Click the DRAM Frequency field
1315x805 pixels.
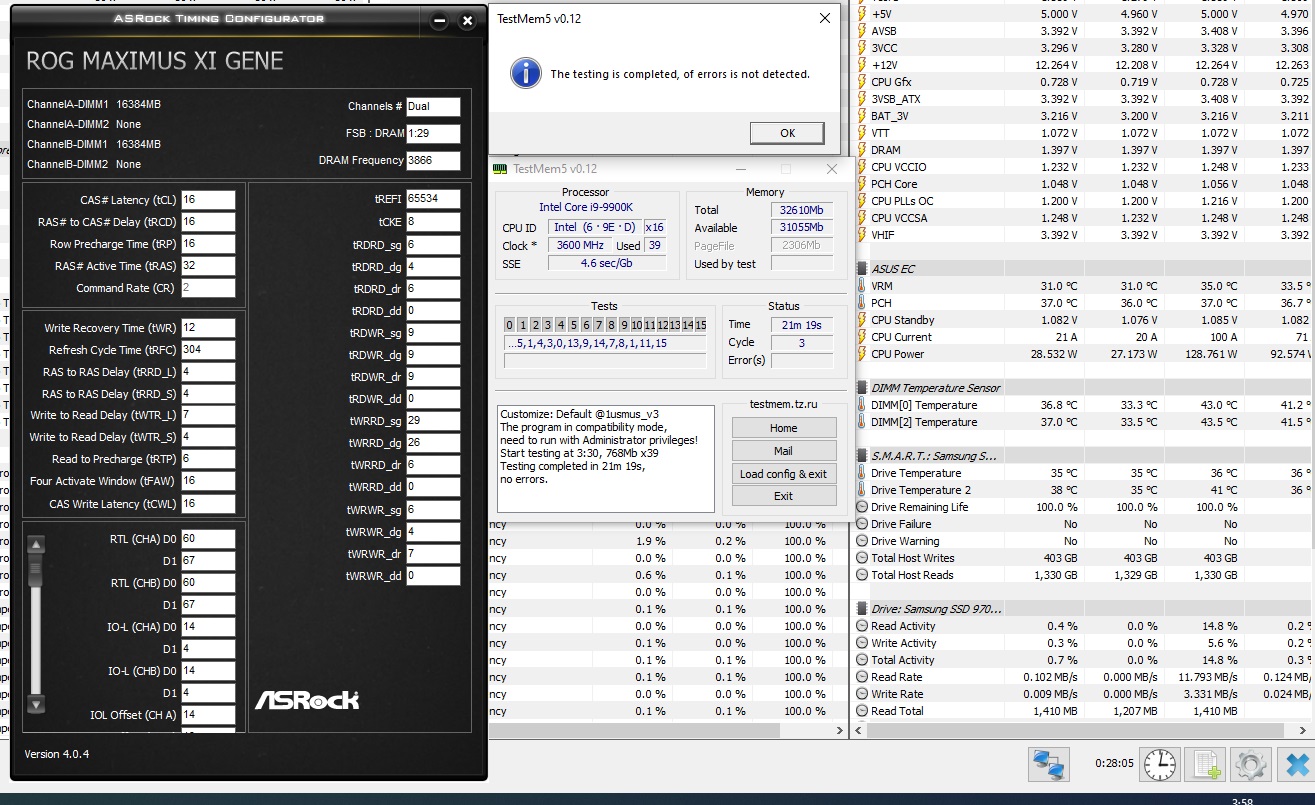coord(433,160)
